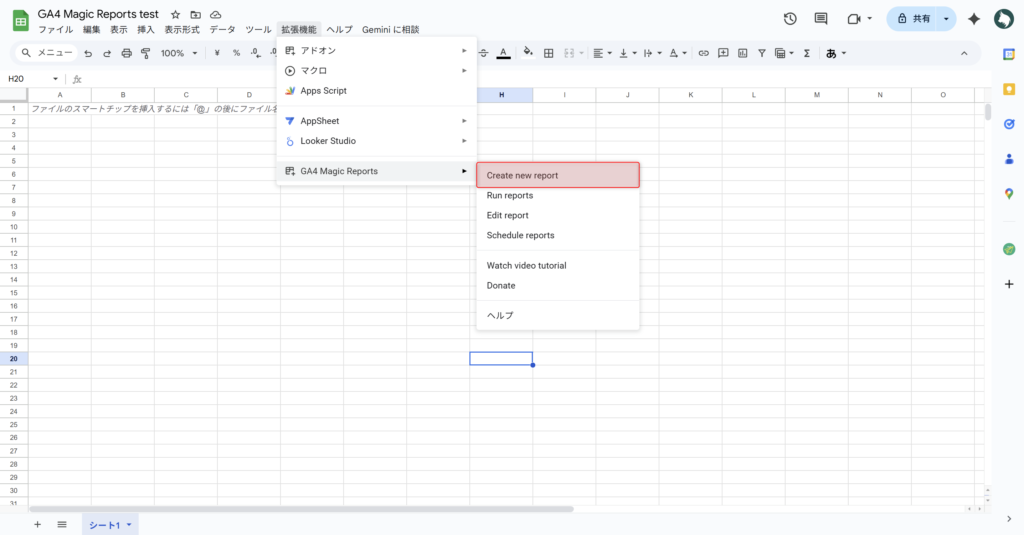Click the メニュー search box
Image resolution: width=1024 pixels, height=535 pixels.
click(x=46, y=53)
